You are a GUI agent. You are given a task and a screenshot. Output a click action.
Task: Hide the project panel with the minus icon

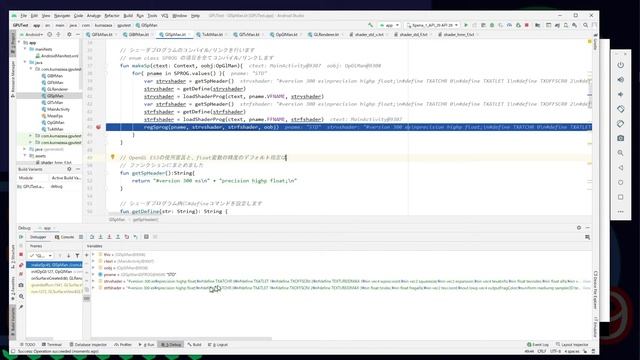[x=78, y=35]
